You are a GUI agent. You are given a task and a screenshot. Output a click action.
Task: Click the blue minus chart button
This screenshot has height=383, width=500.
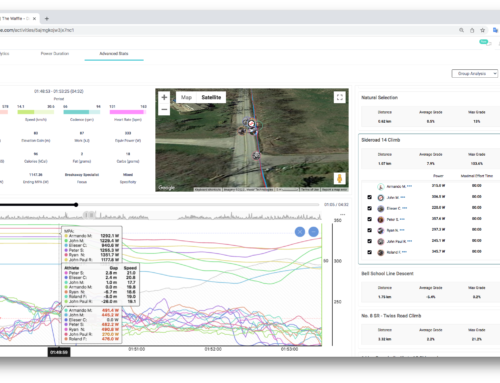tap(313, 232)
